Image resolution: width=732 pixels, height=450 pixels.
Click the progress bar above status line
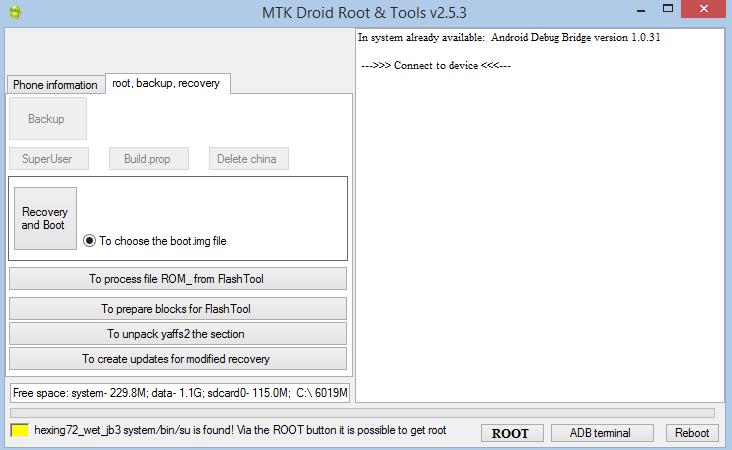pos(362,413)
